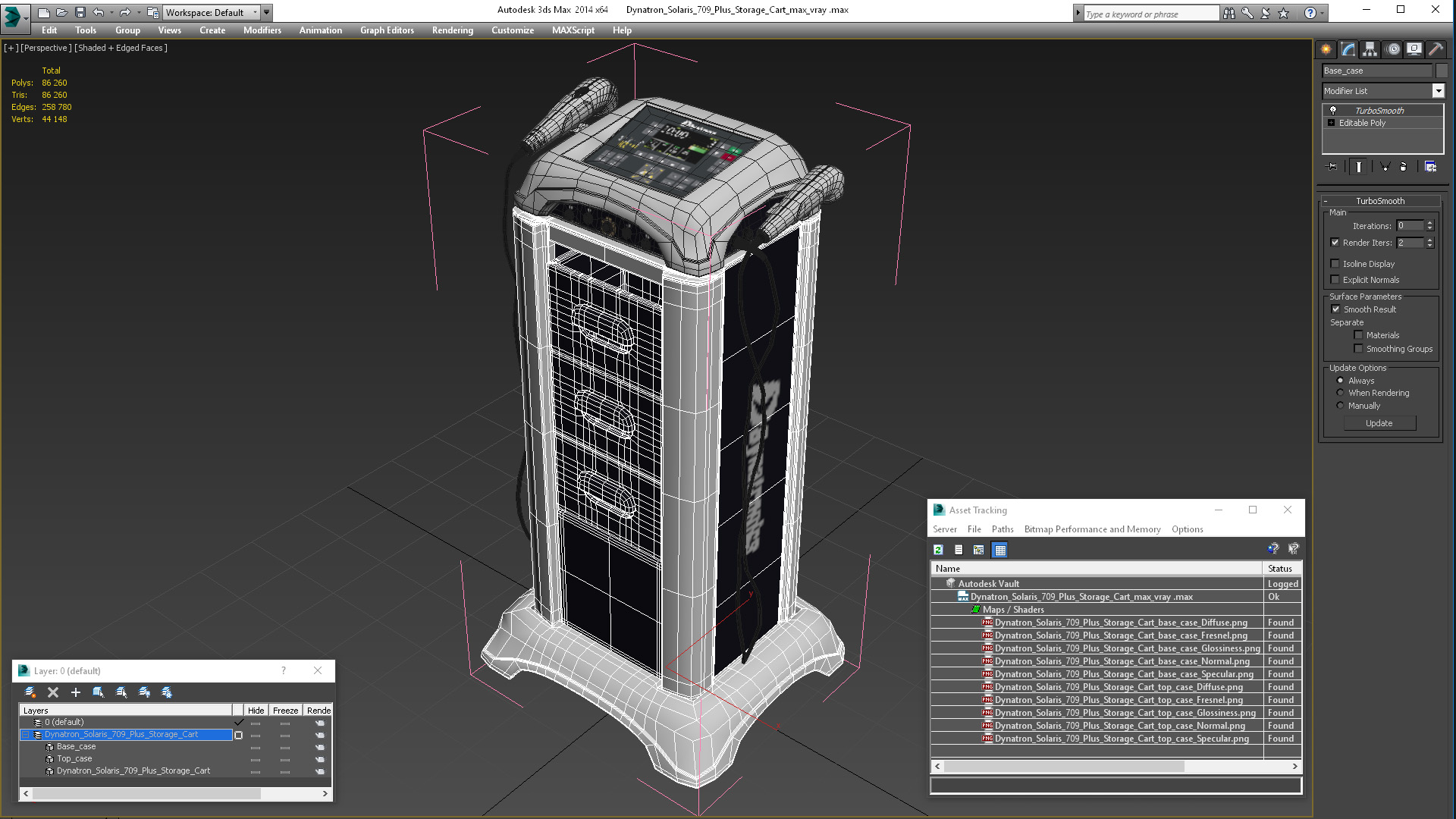Viewport: 1456px width, 819px height.
Task: Open the Utilities hammer tab
Action: click(x=1436, y=49)
